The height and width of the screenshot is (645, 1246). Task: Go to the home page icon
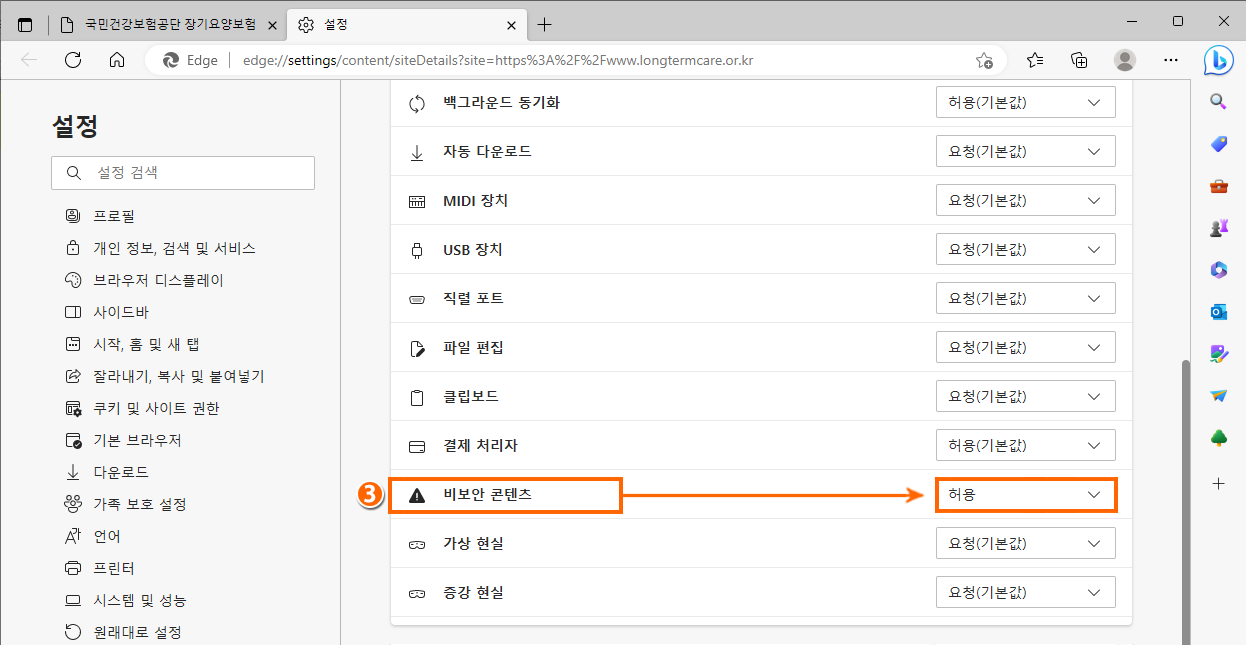pos(117,60)
